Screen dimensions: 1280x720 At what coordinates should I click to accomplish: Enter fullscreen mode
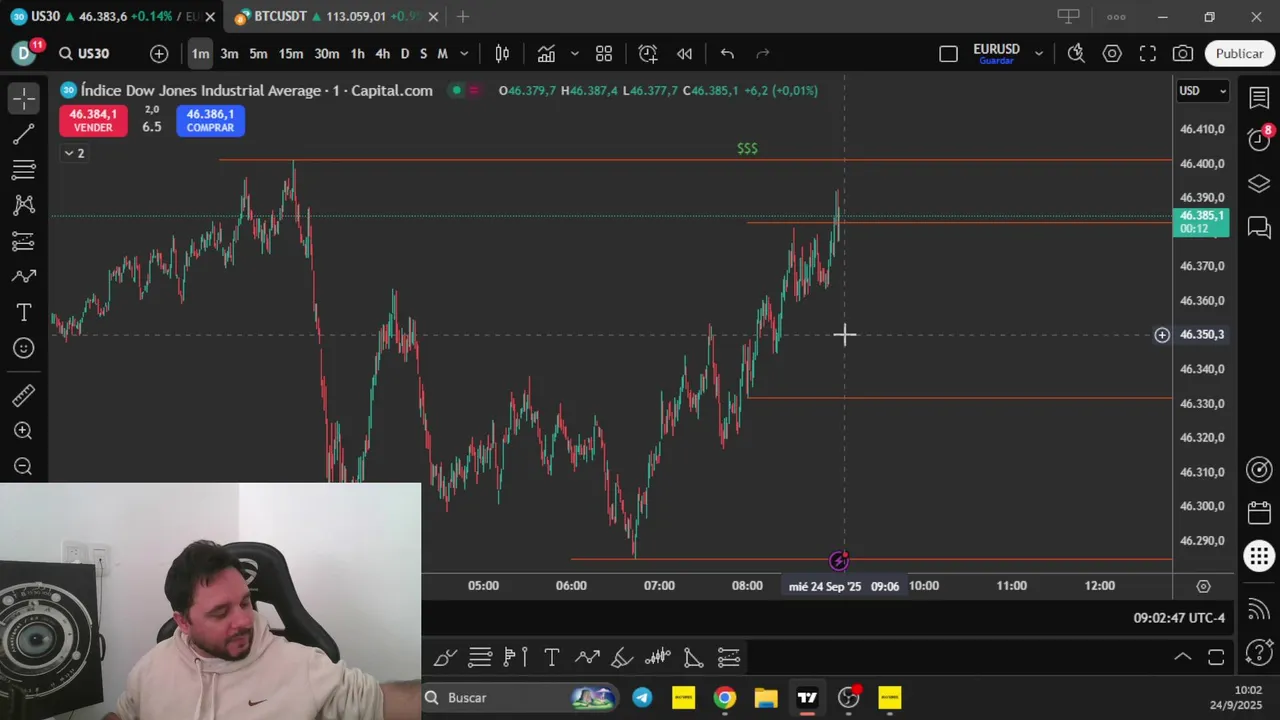pos(1148,54)
